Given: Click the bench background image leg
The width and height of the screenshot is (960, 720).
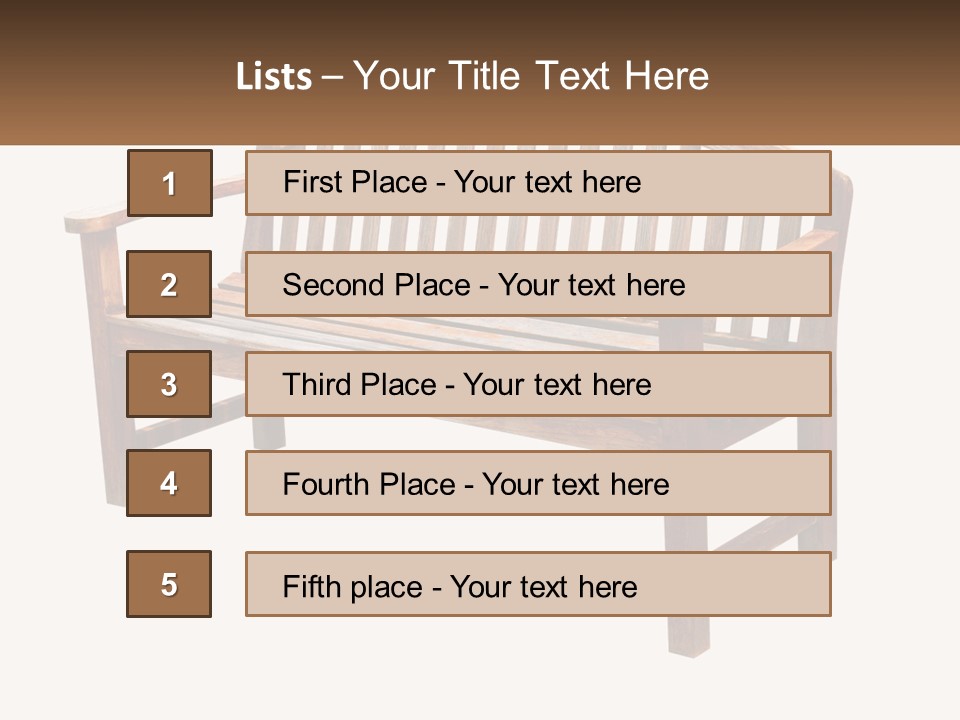Looking at the screenshot, I should (688, 637).
